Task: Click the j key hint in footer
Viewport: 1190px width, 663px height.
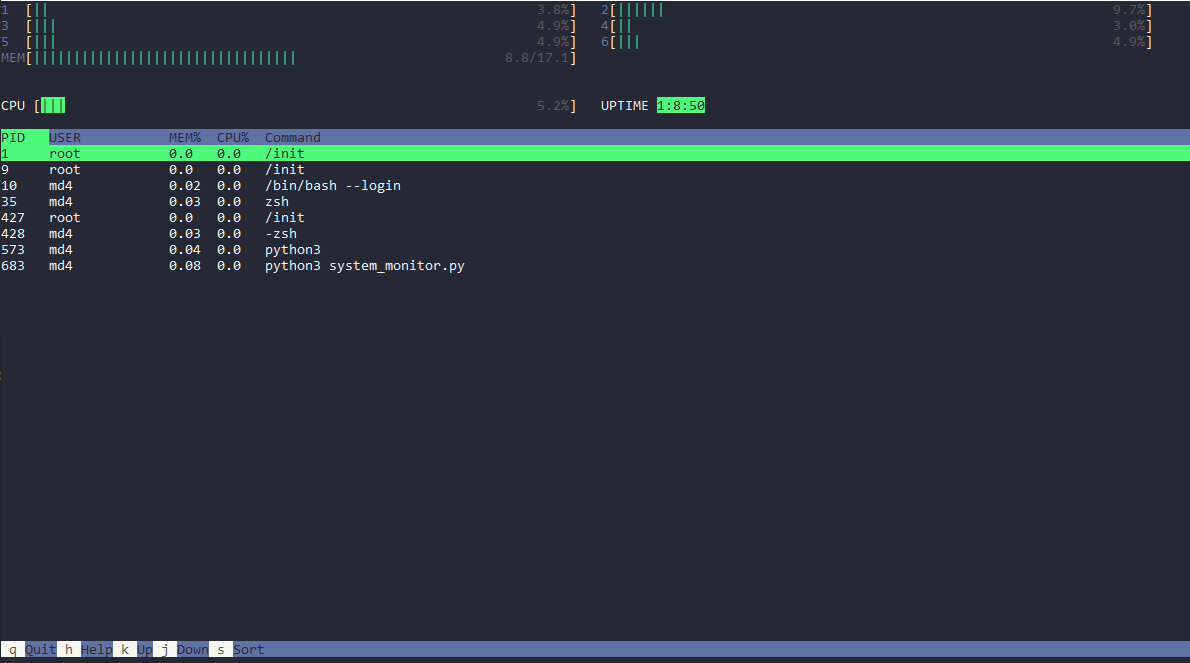Action: click(165, 649)
